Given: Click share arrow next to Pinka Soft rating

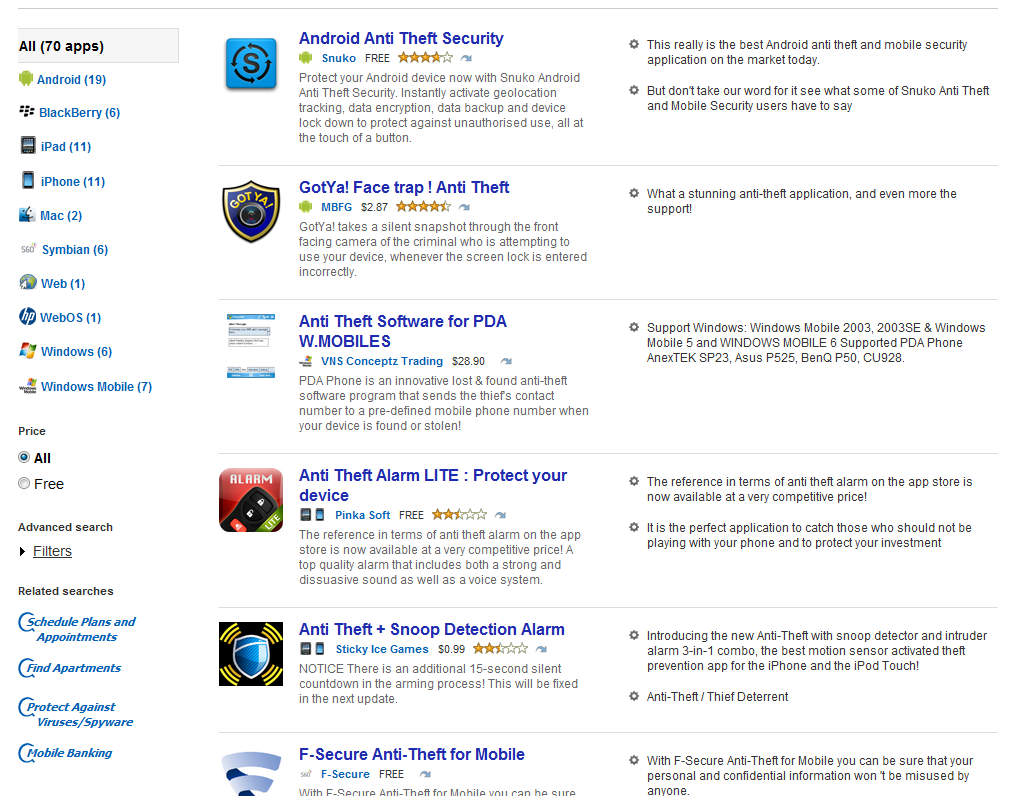Looking at the screenshot, I should tap(500, 515).
